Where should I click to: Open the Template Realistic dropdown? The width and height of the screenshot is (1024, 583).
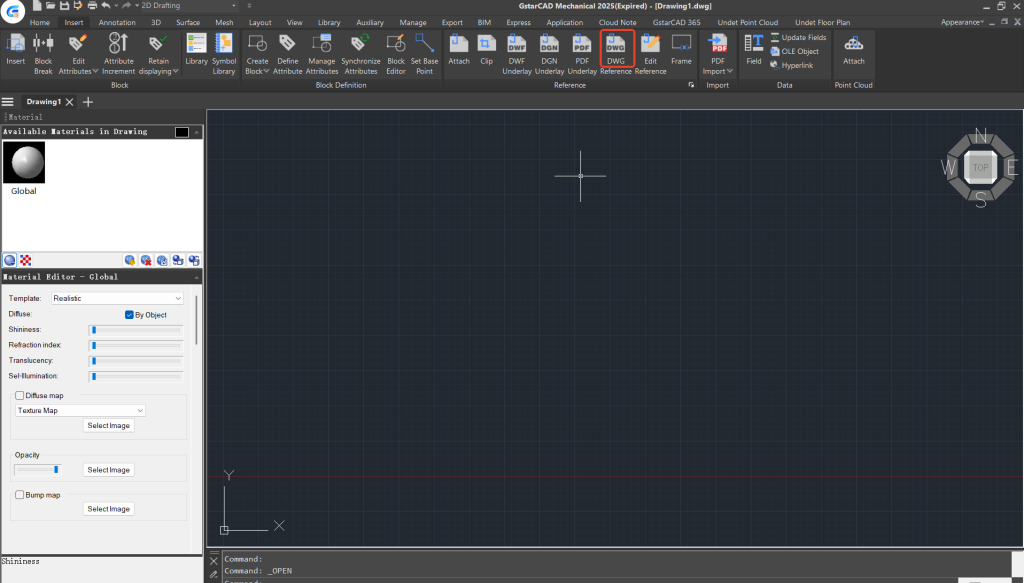[x=117, y=298]
